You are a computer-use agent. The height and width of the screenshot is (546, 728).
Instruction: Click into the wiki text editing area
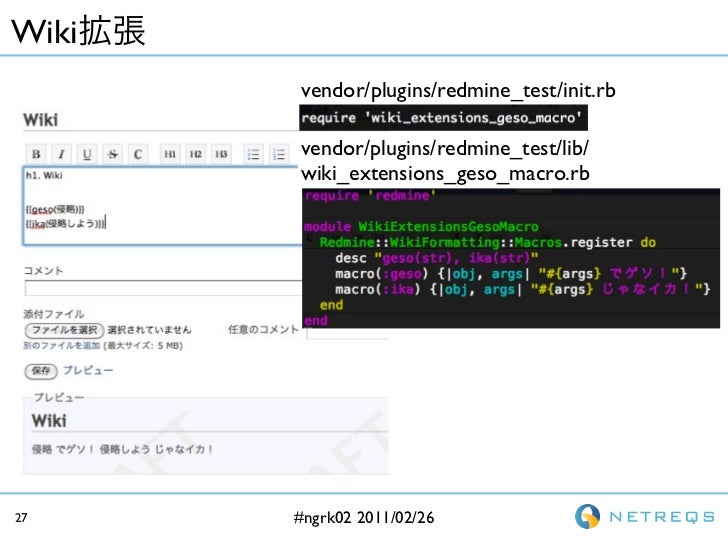(162, 205)
